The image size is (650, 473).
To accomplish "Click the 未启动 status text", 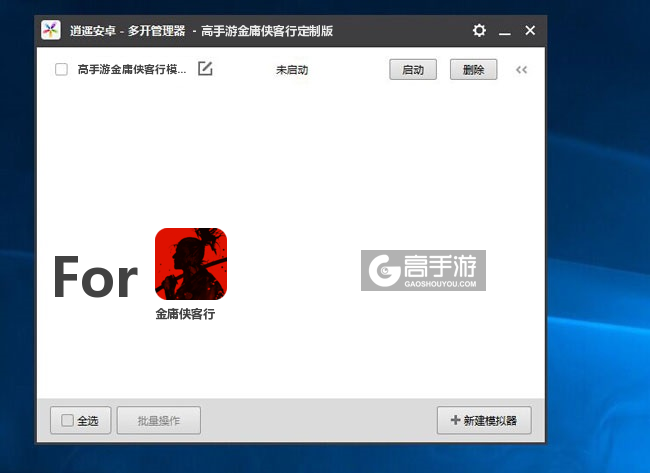I will (292, 70).
